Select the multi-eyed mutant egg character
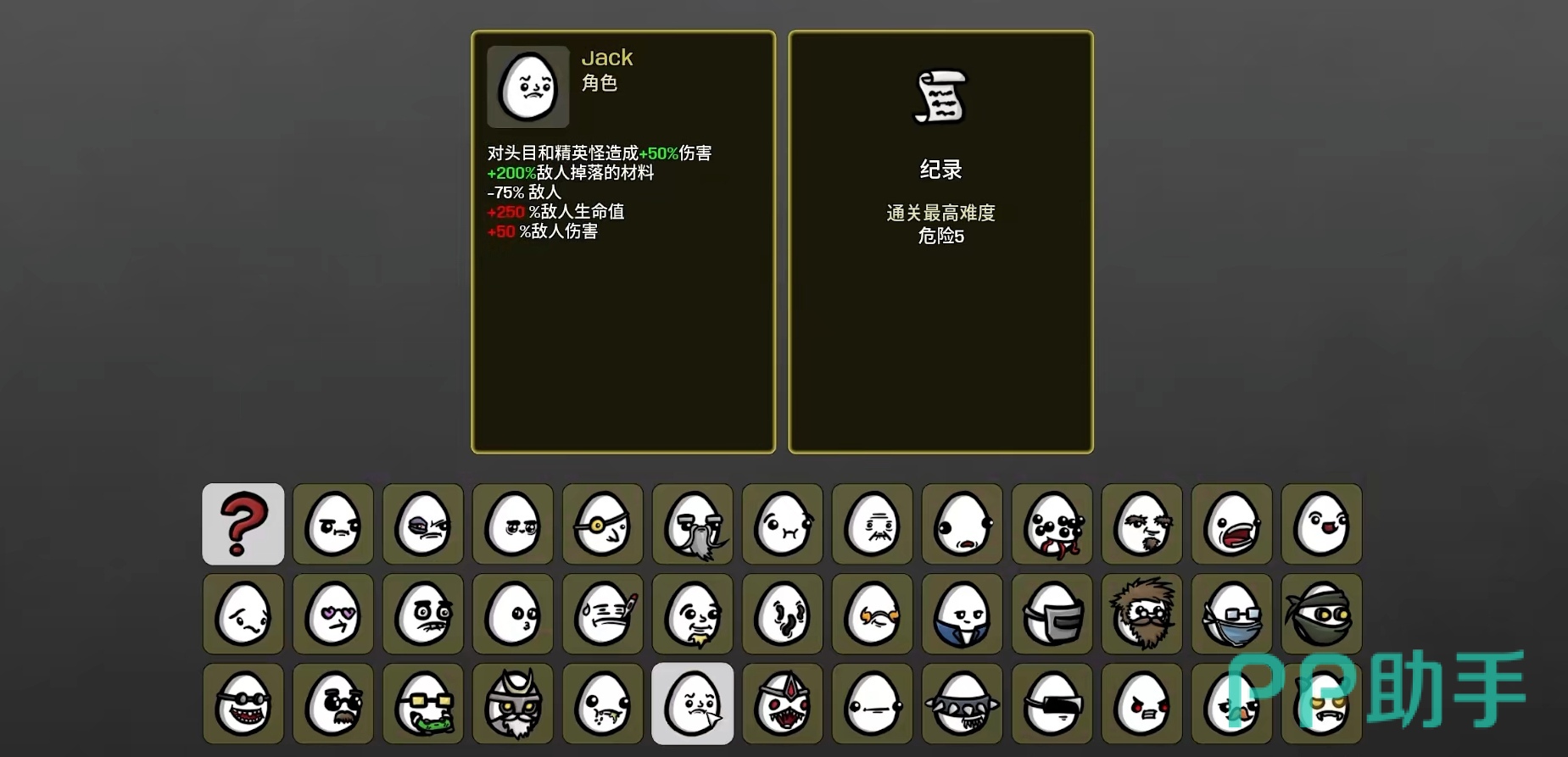1568x757 pixels. click(1052, 524)
